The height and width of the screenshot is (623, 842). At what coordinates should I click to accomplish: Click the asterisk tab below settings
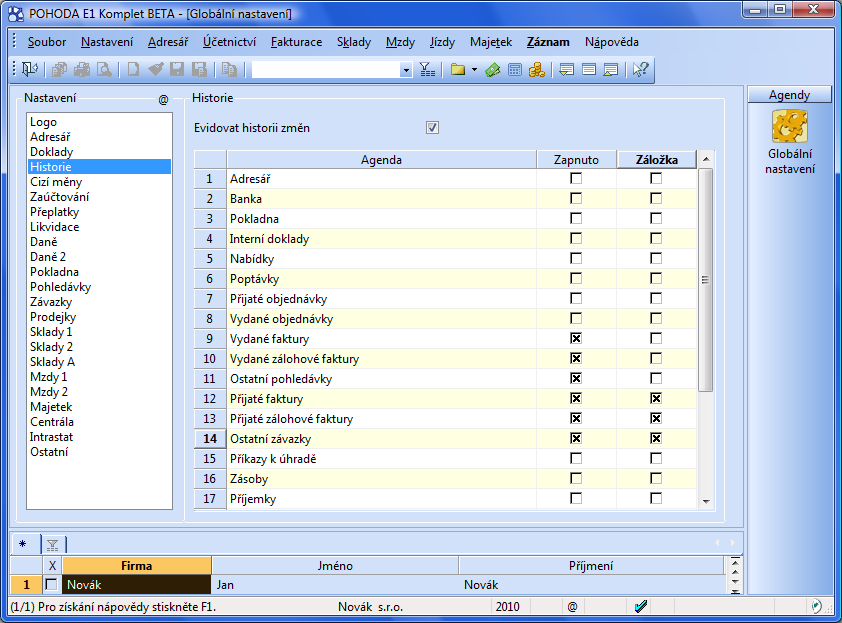(23, 544)
